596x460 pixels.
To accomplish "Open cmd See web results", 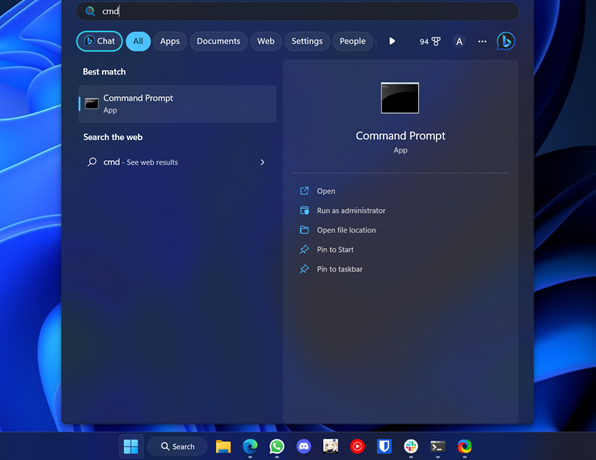I will (x=178, y=162).
